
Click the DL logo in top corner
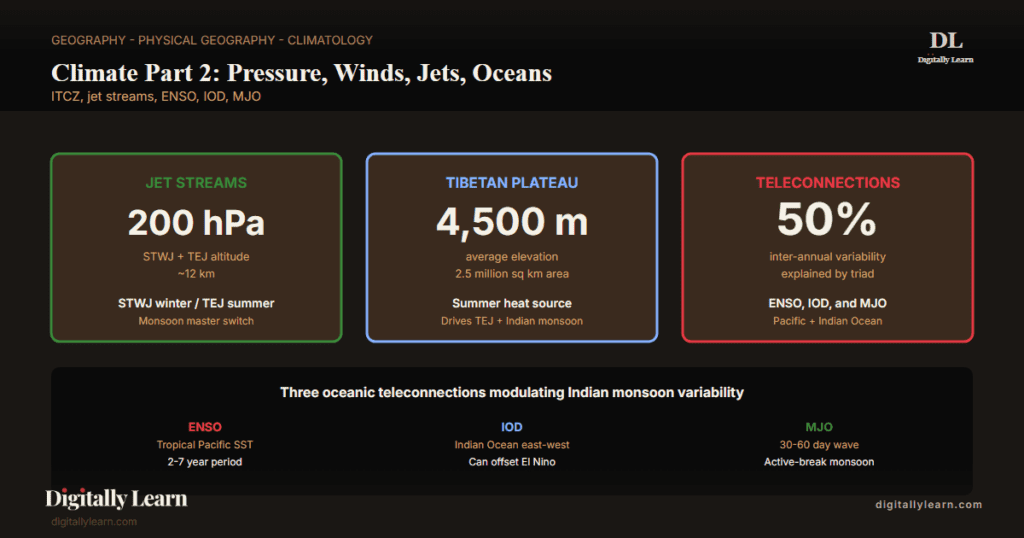point(945,47)
